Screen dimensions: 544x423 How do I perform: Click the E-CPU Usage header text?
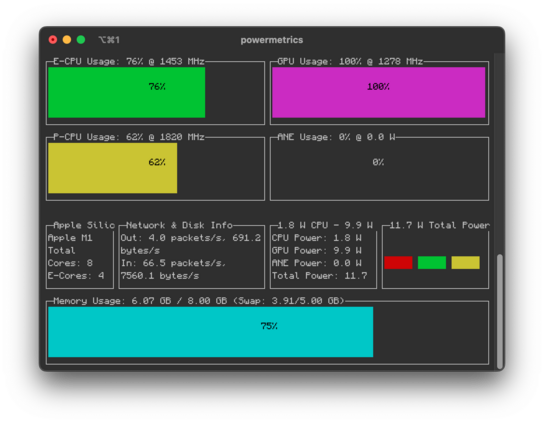[x=129, y=61]
